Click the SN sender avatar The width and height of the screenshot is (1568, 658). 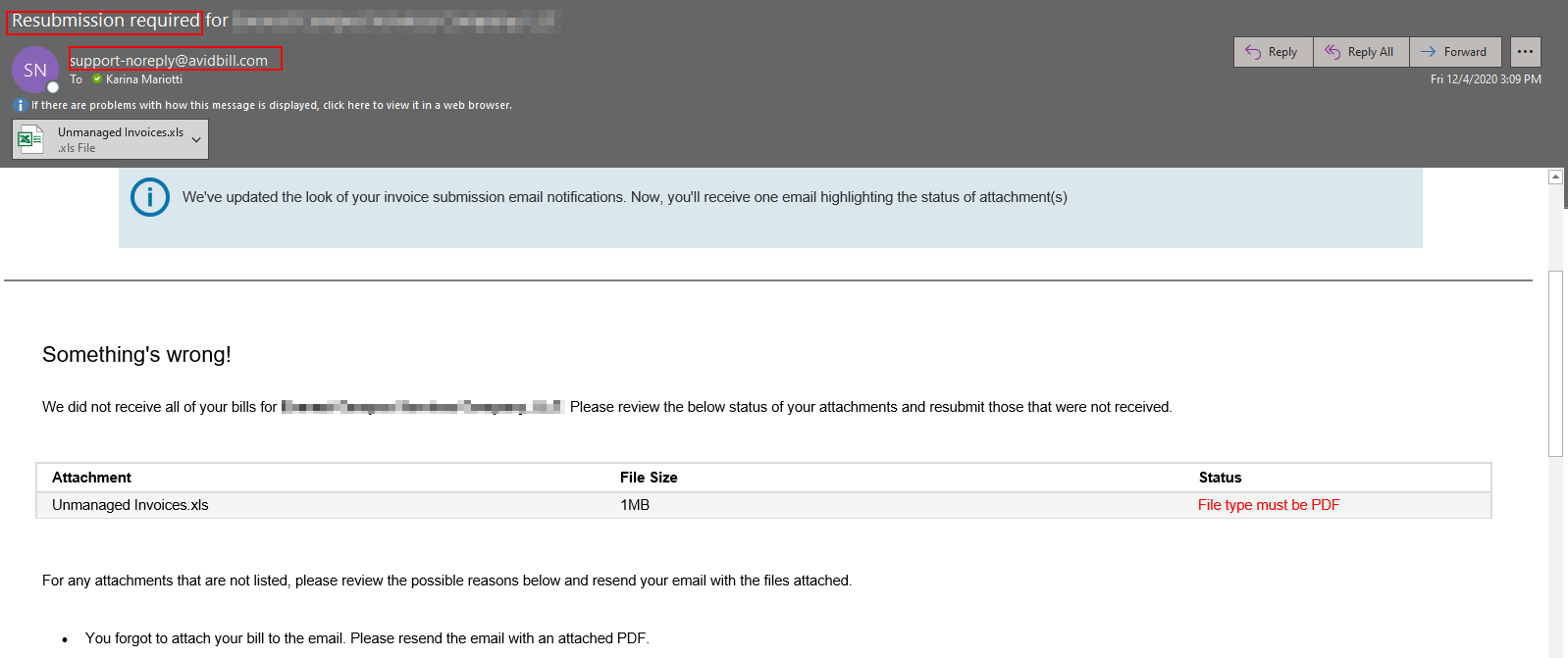(34, 70)
